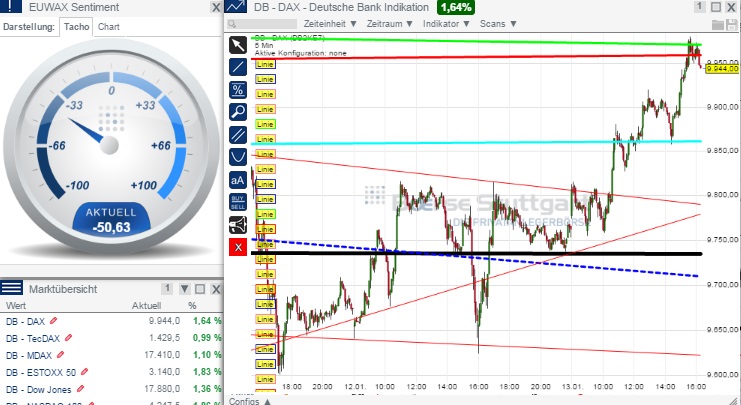Sort by the Aktuell column header
This screenshot has height=405, width=741.
point(146,305)
